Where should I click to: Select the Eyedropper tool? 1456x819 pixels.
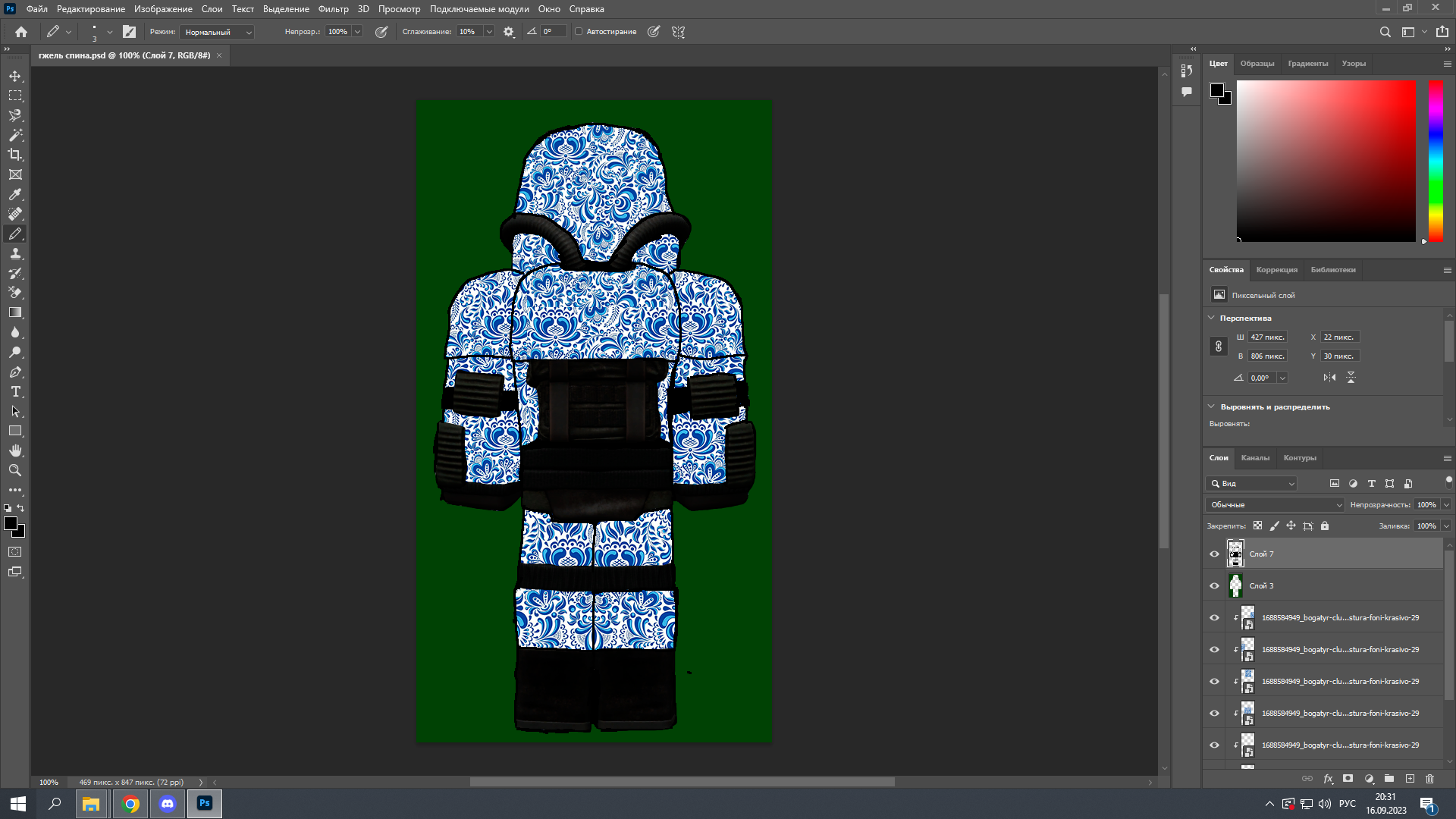point(15,194)
